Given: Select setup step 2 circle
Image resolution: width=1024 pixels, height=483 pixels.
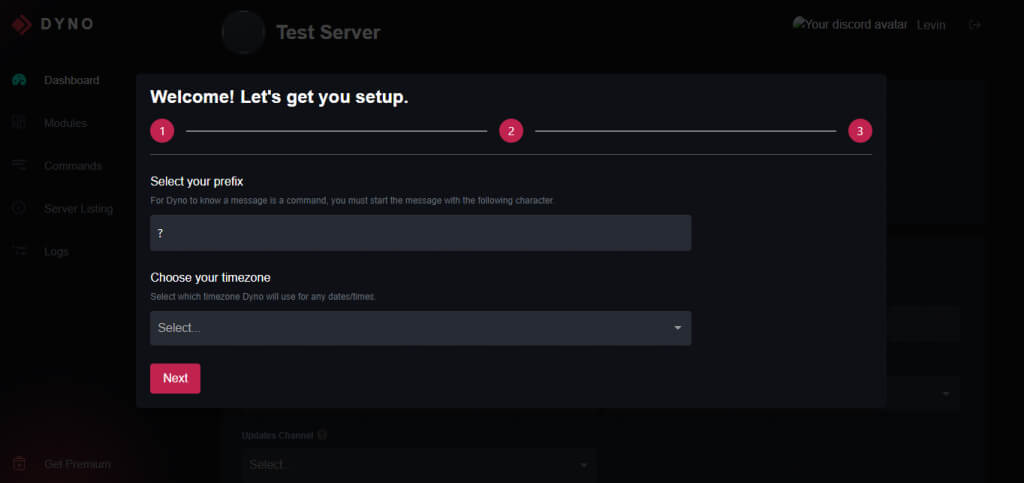Looking at the screenshot, I should (511, 131).
